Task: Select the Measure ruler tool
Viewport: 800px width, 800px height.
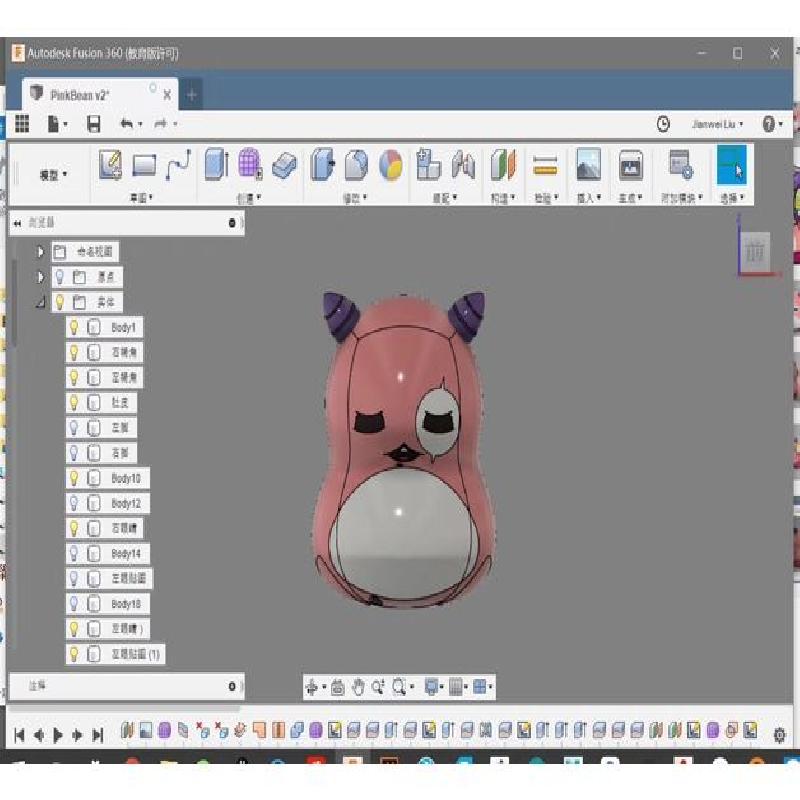Action: coord(544,166)
